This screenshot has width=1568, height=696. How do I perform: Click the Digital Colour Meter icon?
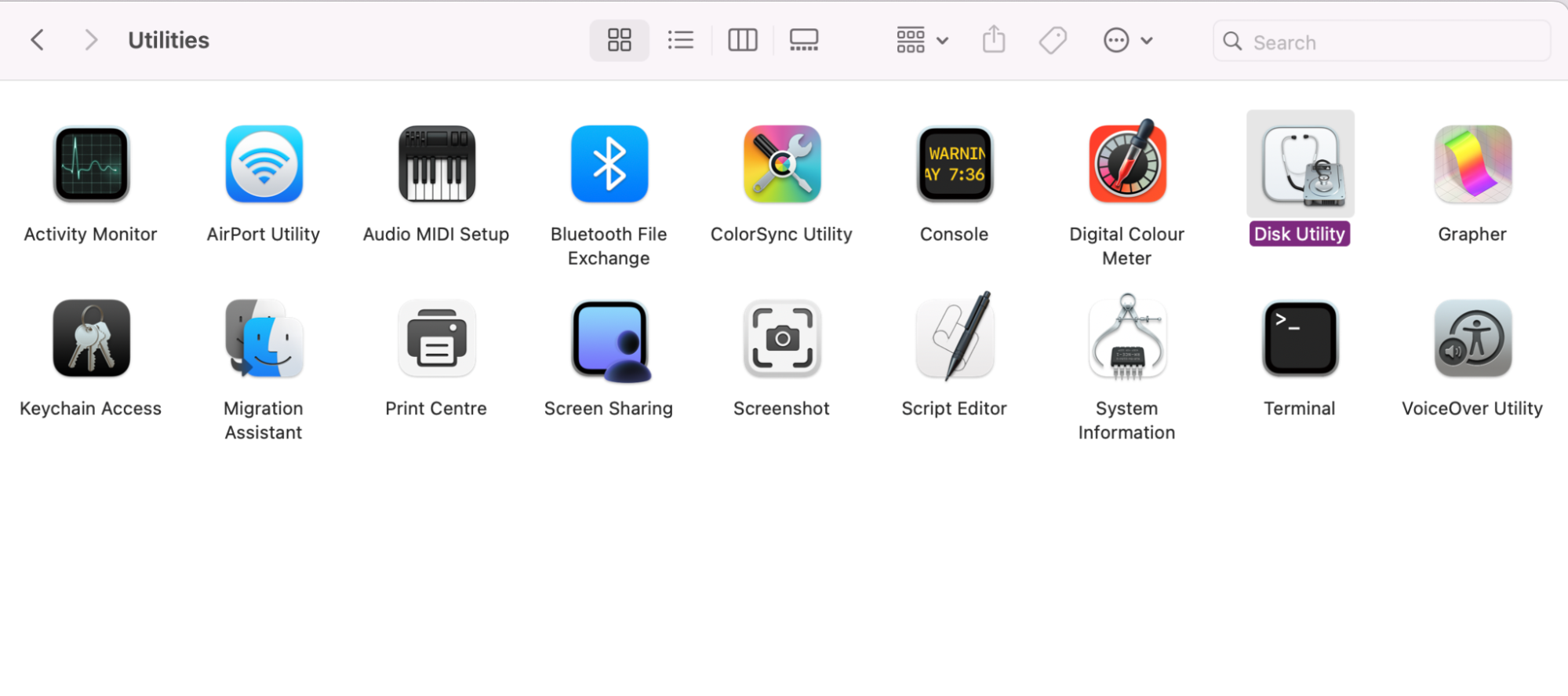pyautogui.click(x=1127, y=161)
